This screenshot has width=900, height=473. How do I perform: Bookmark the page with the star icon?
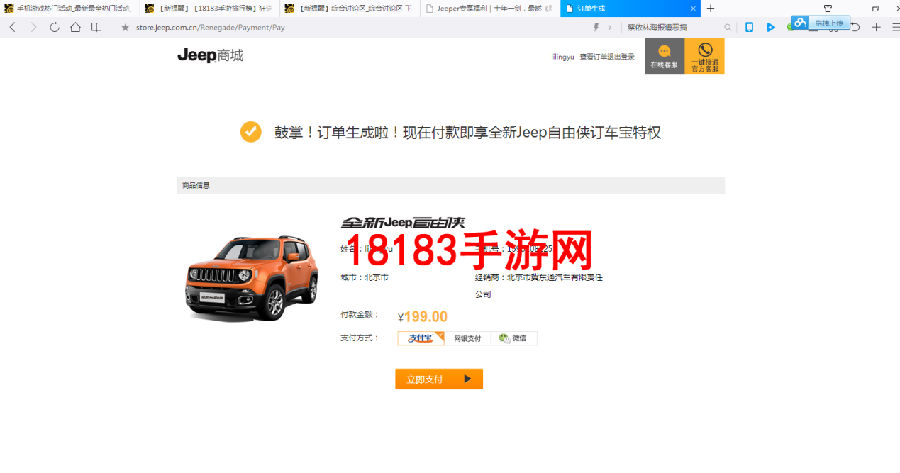pos(125,27)
